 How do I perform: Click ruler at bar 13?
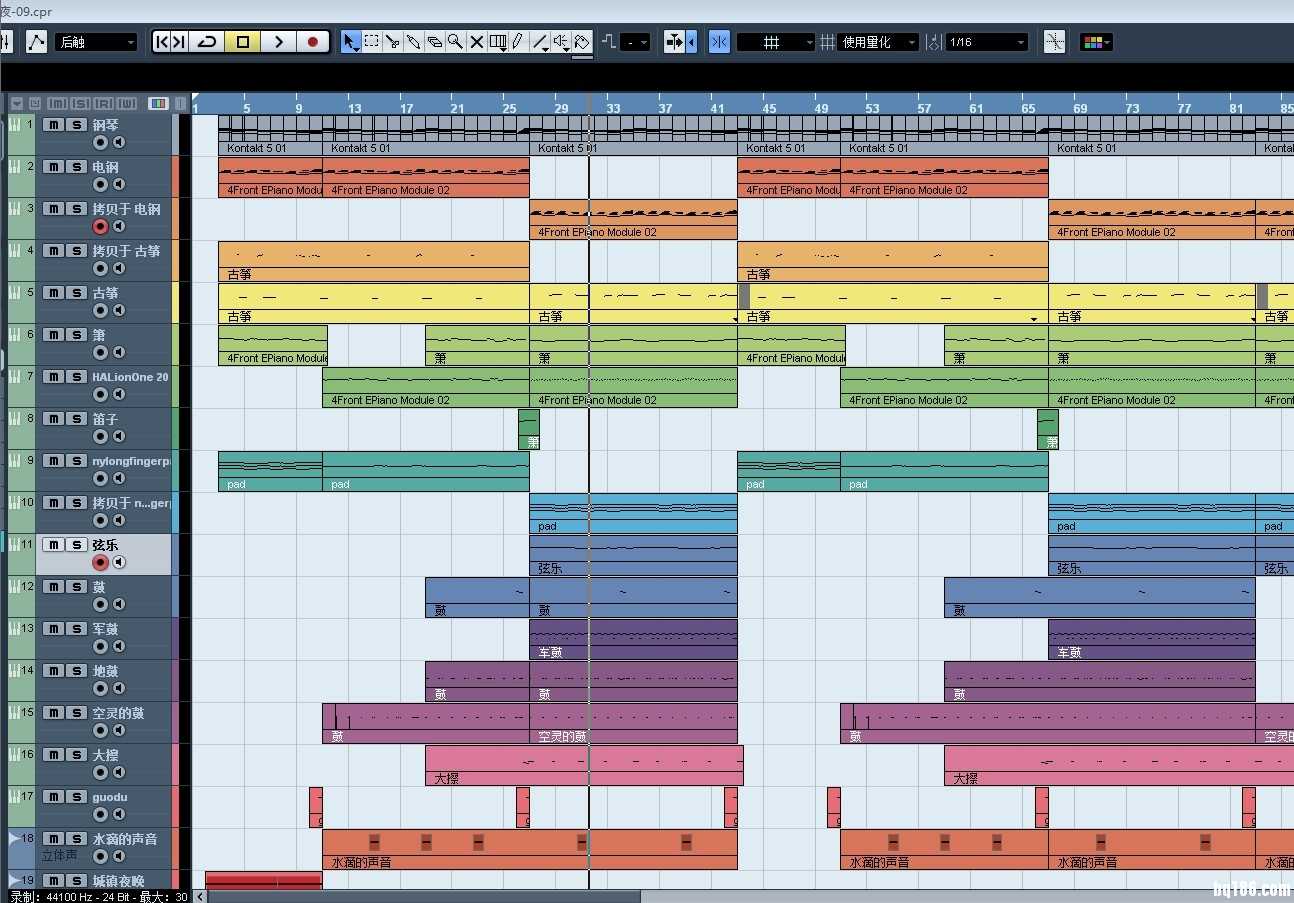tap(354, 107)
